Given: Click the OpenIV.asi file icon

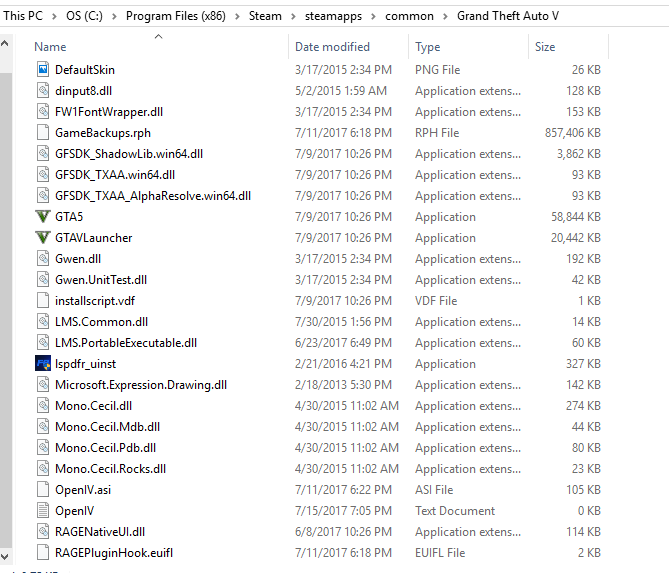Looking at the screenshot, I should point(43,489).
